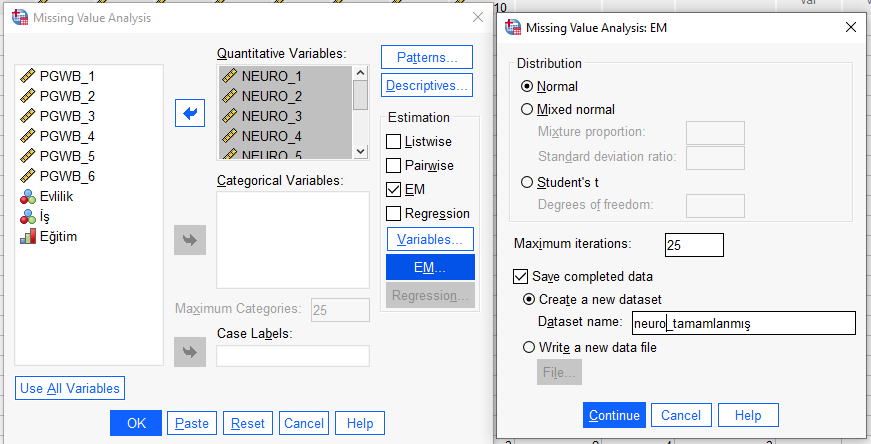Select the Eğitim ordinal variable
This screenshot has height=444, width=871.
[48, 236]
